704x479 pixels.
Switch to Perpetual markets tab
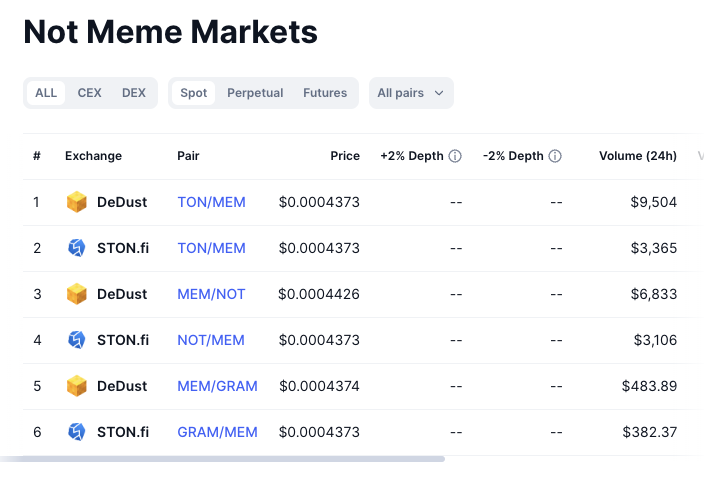tap(255, 93)
